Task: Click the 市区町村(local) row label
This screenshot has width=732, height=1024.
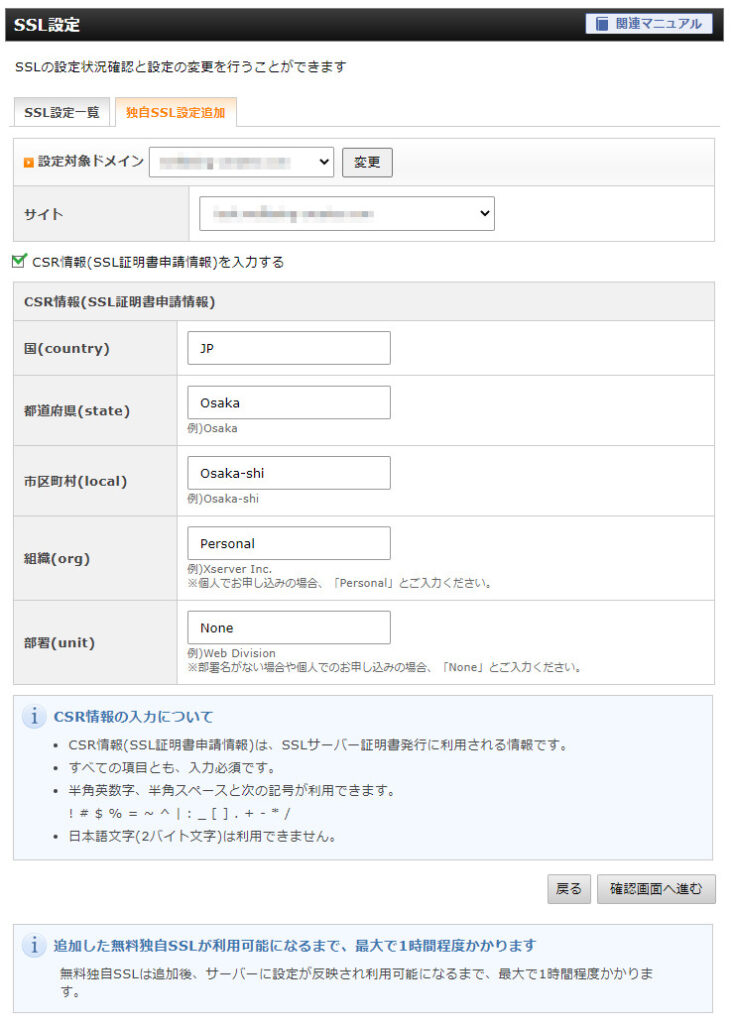Action: click(x=75, y=481)
